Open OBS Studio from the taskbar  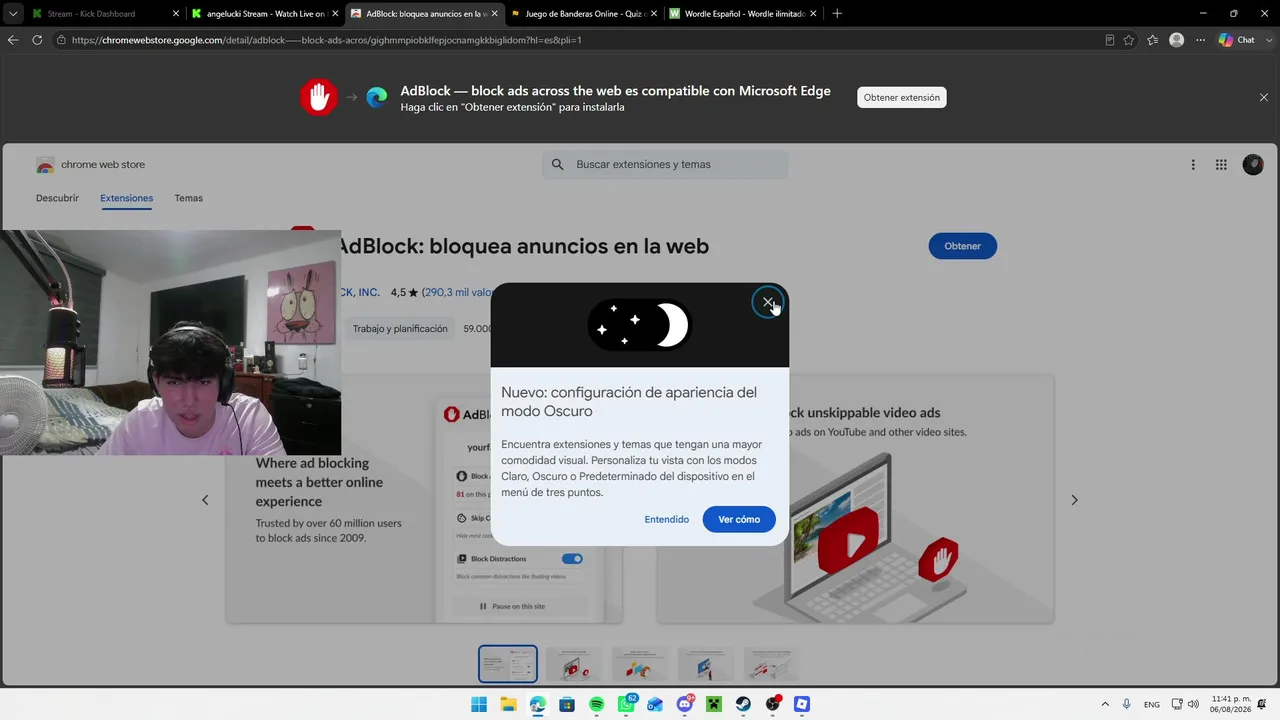pos(773,704)
